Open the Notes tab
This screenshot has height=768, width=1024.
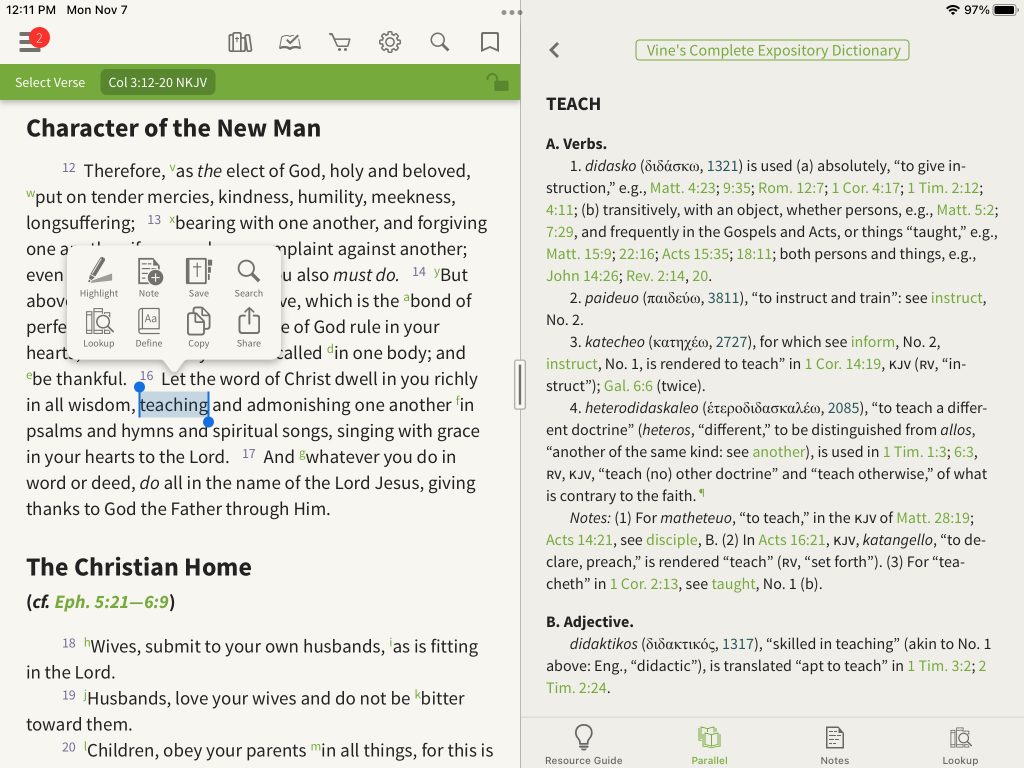(x=835, y=744)
